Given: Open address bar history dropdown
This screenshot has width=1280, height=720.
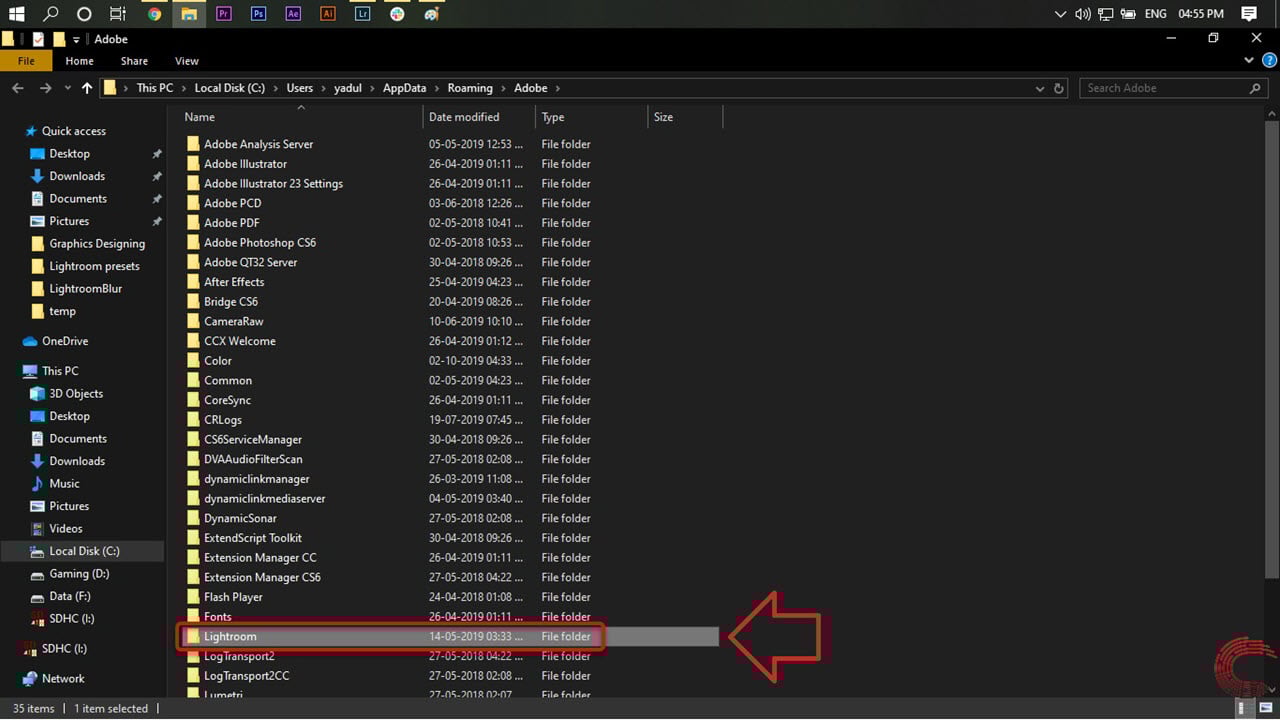Looking at the screenshot, I should [x=1040, y=88].
